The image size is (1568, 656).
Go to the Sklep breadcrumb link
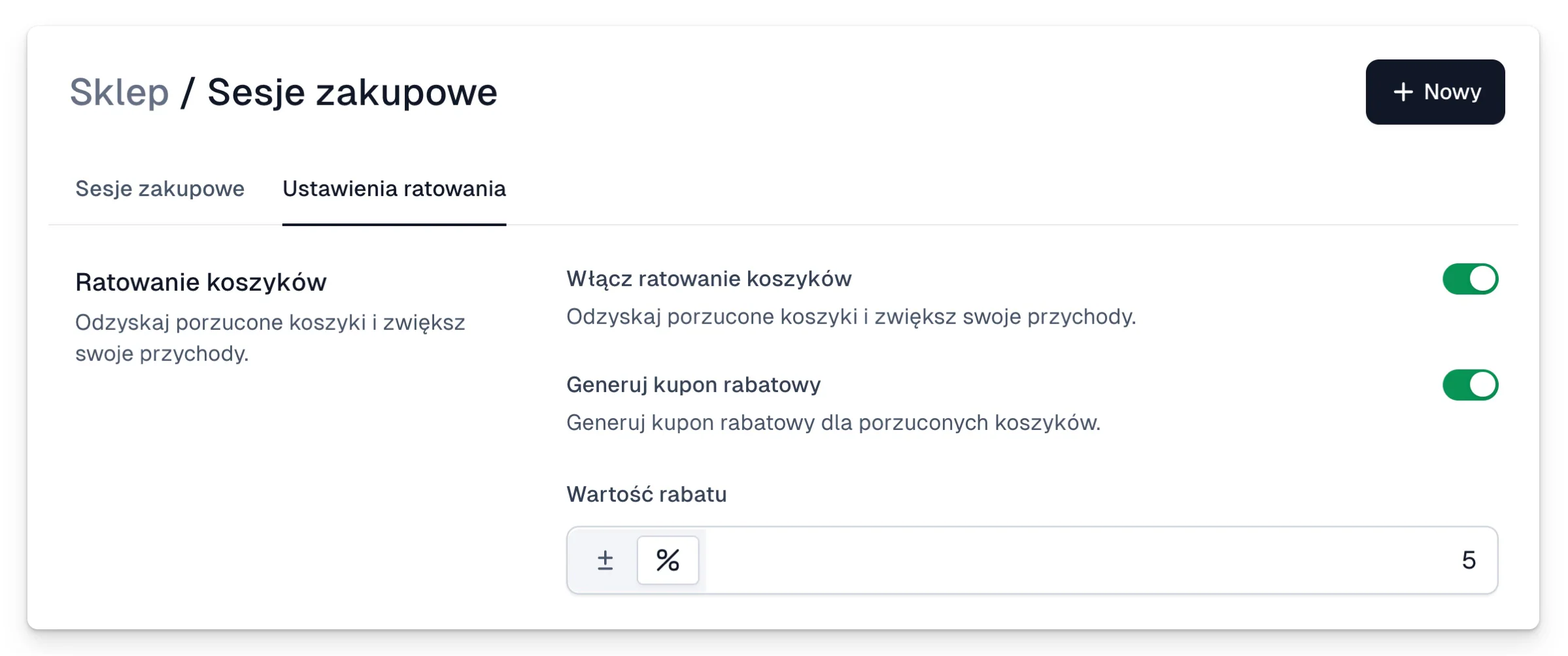[119, 92]
